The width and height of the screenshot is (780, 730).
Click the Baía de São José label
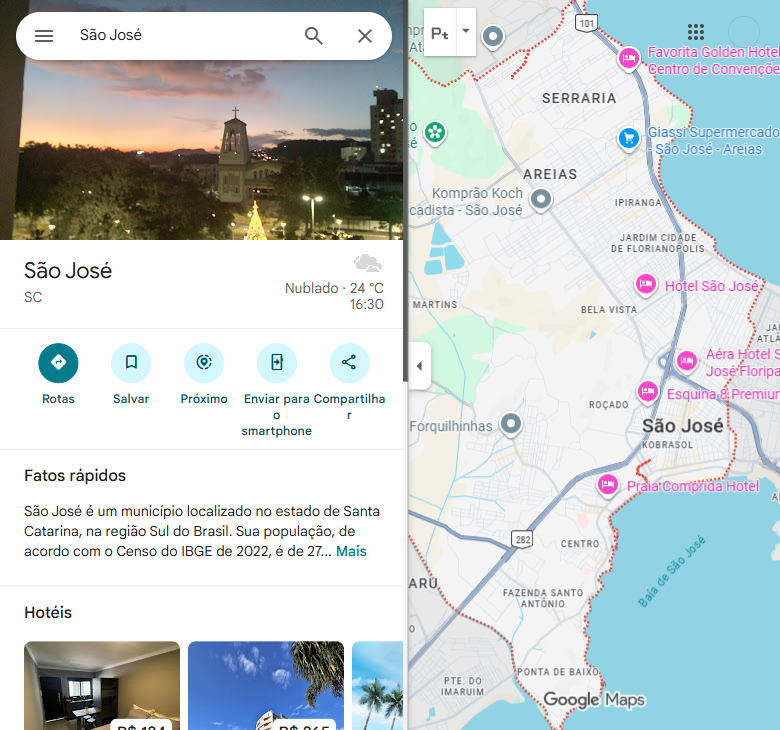672,571
